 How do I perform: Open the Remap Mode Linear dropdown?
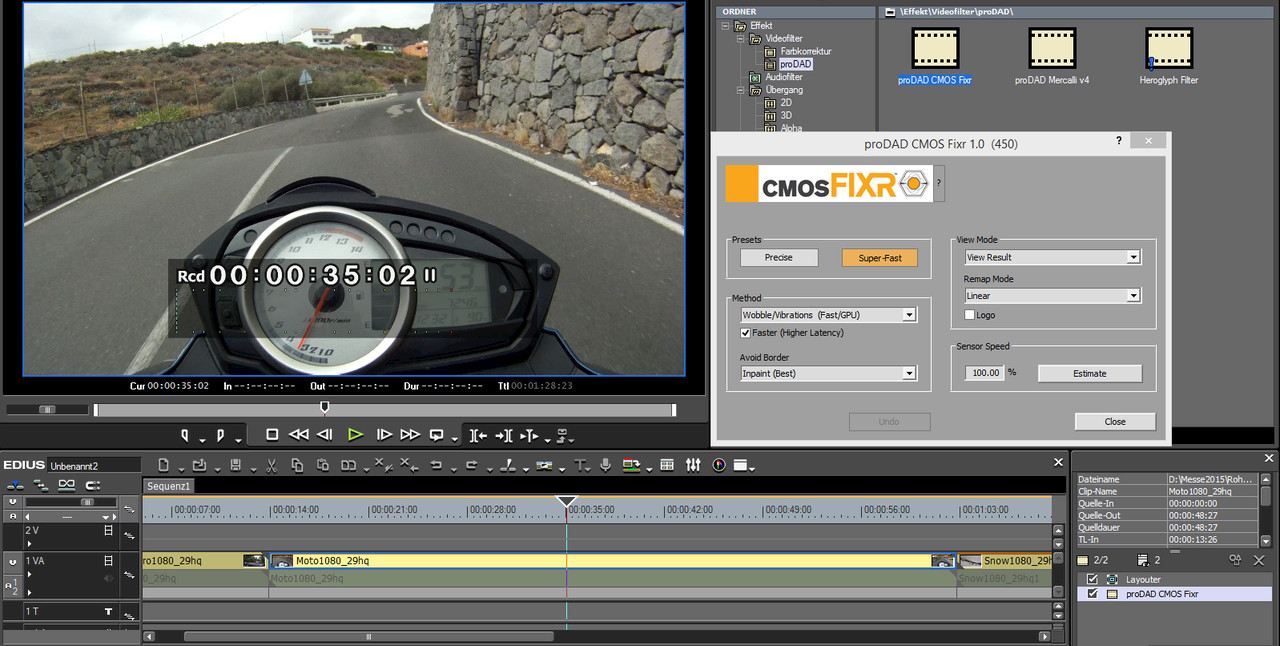coord(1052,296)
